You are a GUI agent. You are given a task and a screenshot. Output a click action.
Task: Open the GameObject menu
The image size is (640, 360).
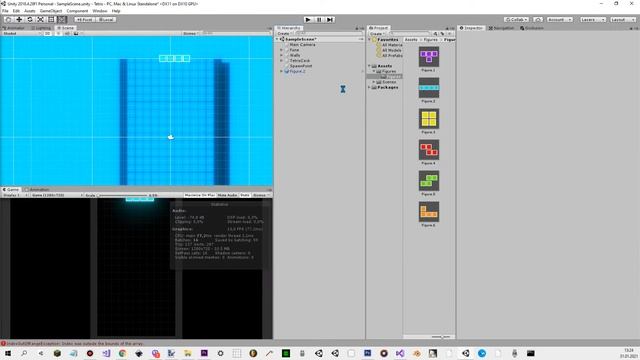pos(51,11)
